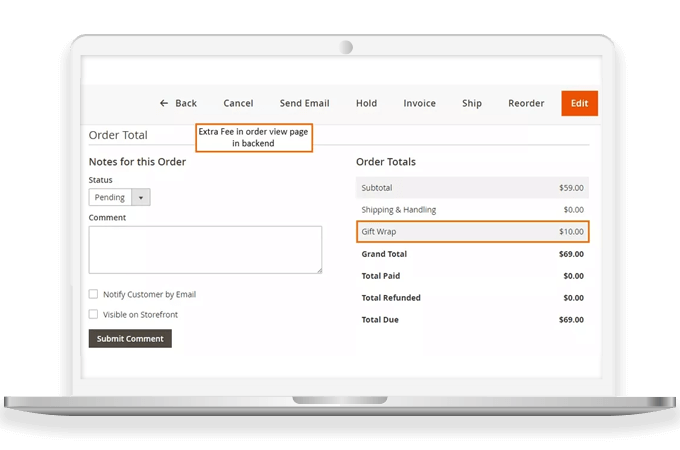This screenshot has width=680, height=450.
Task: Open the Invoice action
Action: click(419, 103)
